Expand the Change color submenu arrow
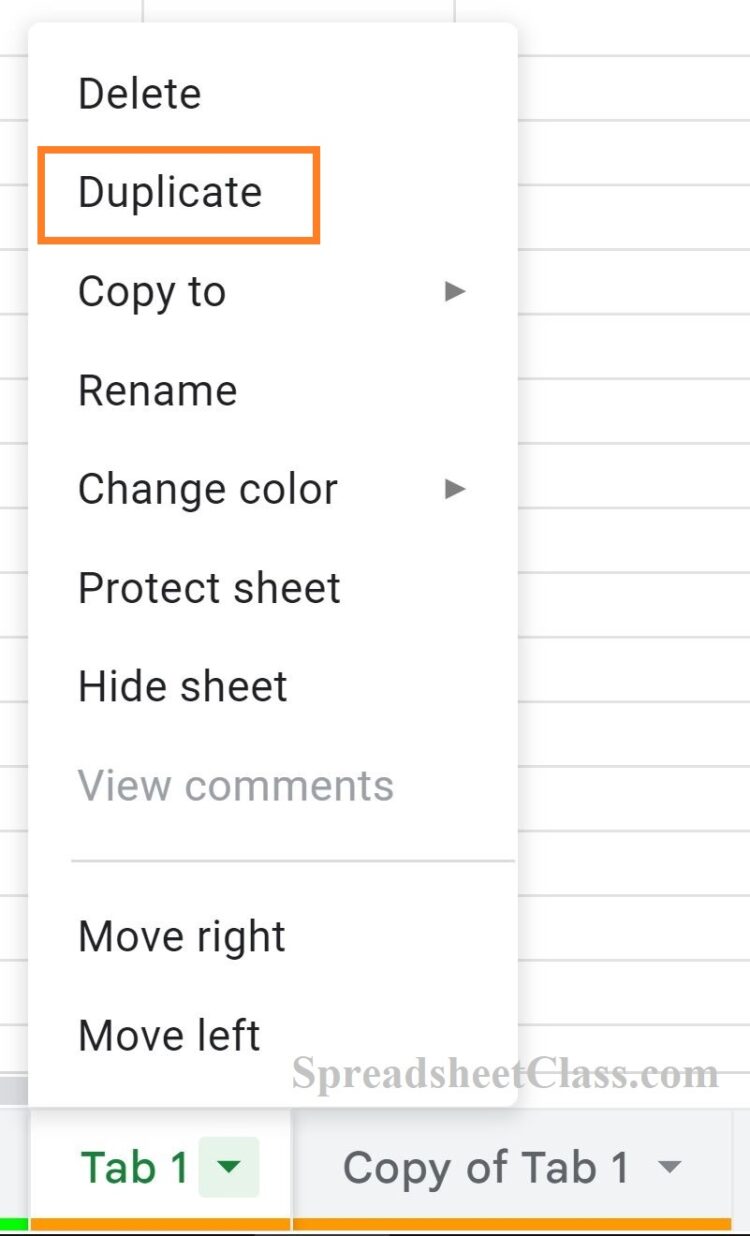This screenshot has height=1236, width=750. pyautogui.click(x=455, y=489)
